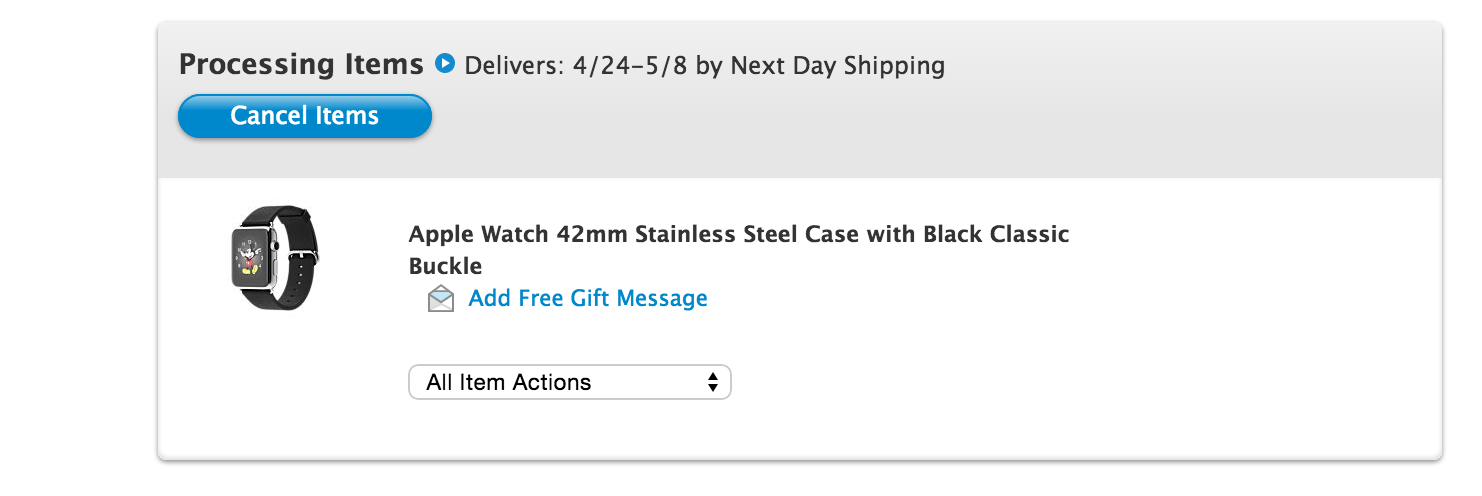Click the word Delivers in status line
Viewport: 1482px width, 496px height.
515,66
